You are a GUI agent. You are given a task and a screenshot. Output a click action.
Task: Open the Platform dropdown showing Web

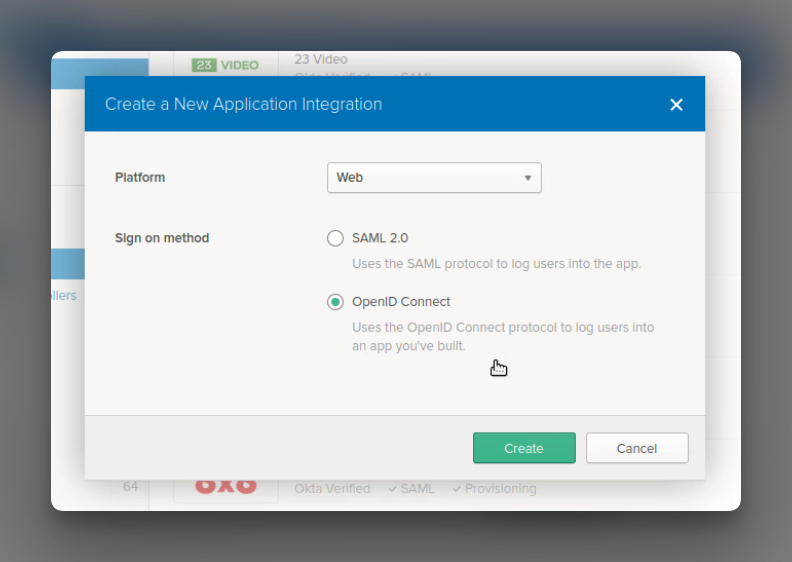(x=434, y=177)
